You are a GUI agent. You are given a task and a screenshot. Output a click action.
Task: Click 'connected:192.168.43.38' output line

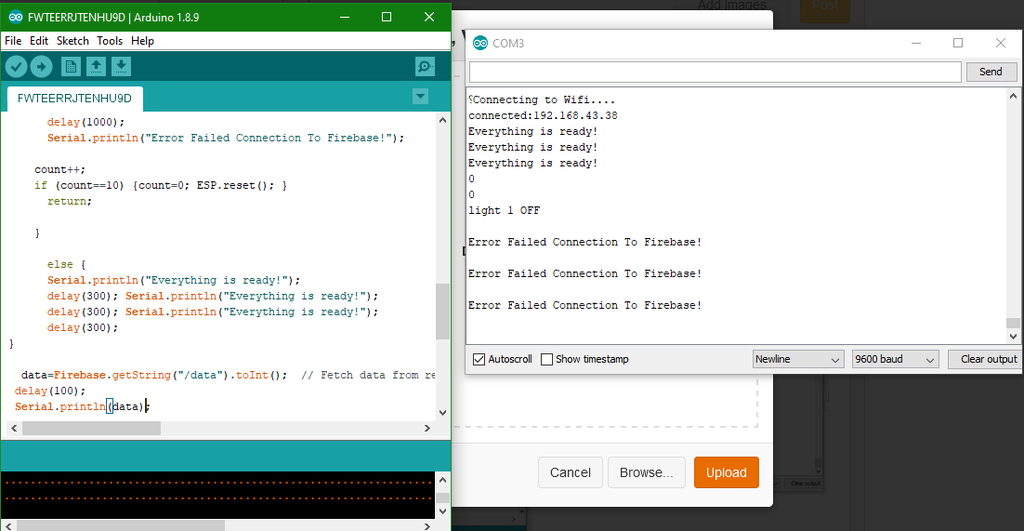[x=542, y=116]
